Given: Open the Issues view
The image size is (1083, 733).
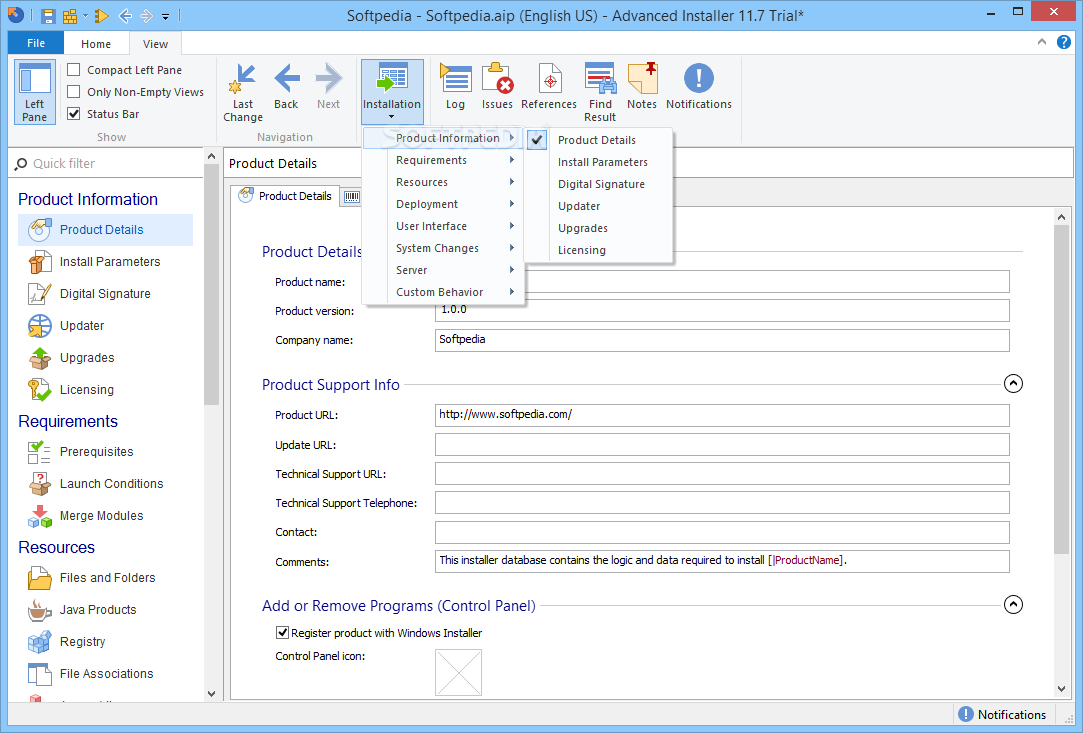Looking at the screenshot, I should pyautogui.click(x=497, y=87).
